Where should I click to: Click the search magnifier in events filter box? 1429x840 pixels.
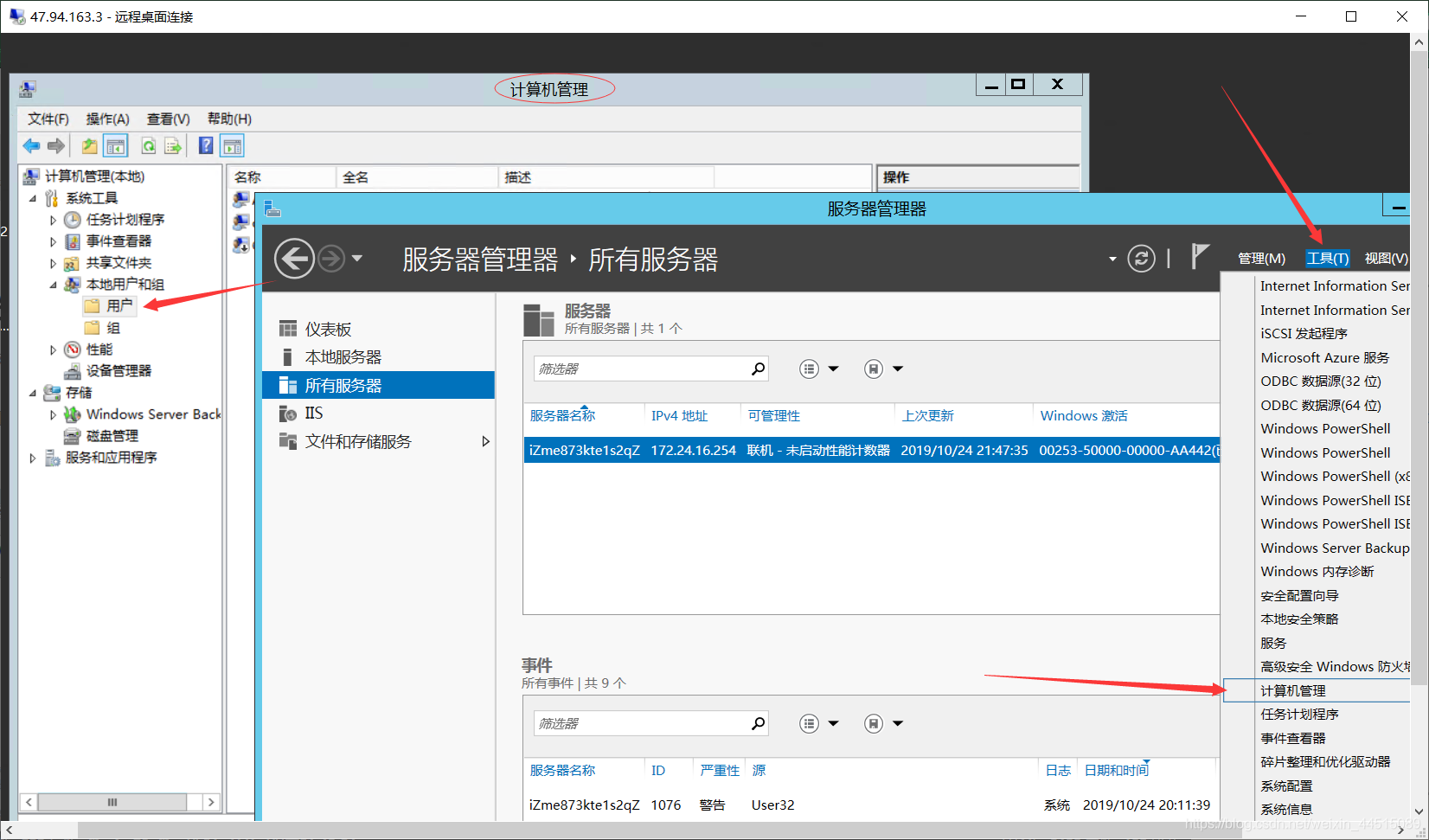pyautogui.click(x=758, y=724)
